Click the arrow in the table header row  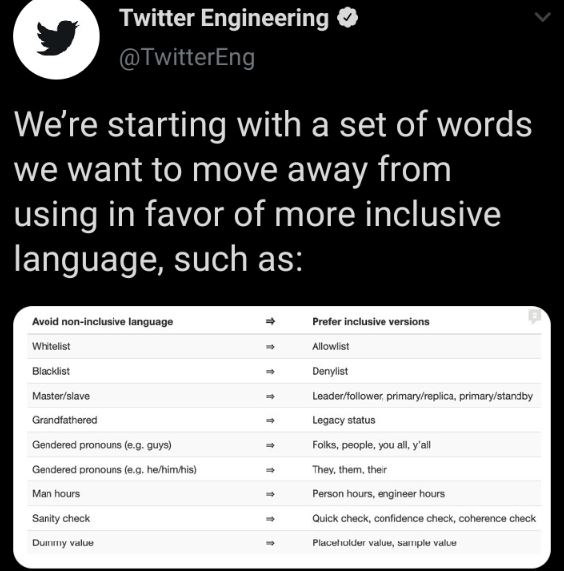270,322
